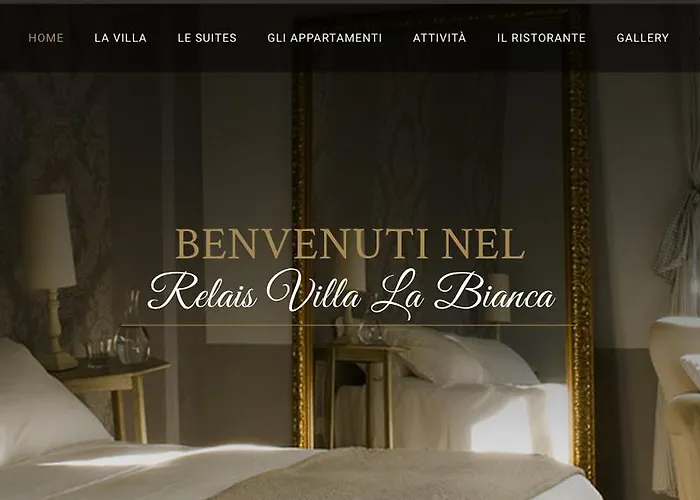Open the GLI APPARTAMENTI section
Image resolution: width=700 pixels, height=500 pixels.
point(325,38)
